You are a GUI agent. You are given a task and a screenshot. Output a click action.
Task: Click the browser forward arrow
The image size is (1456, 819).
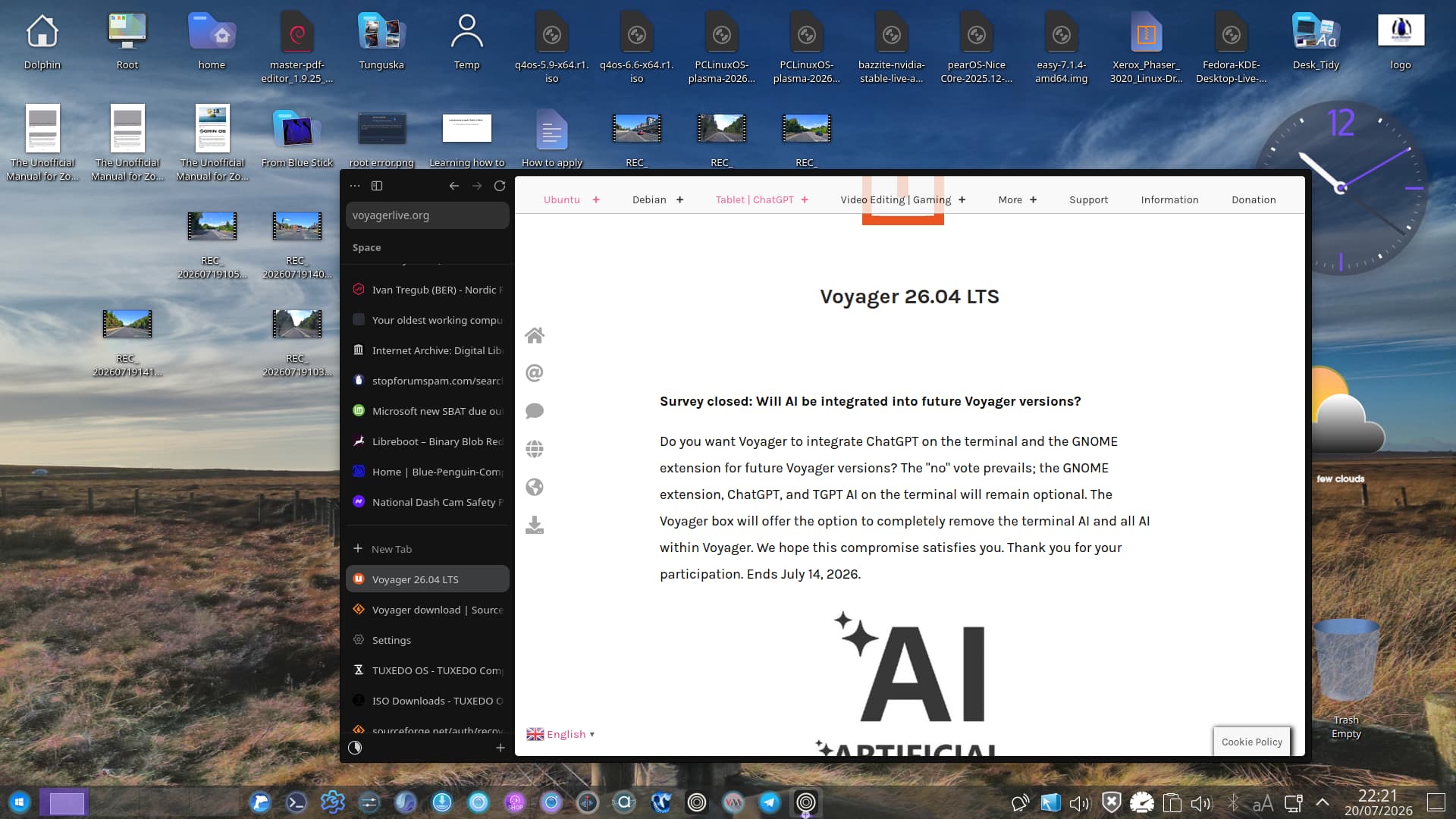[477, 186]
